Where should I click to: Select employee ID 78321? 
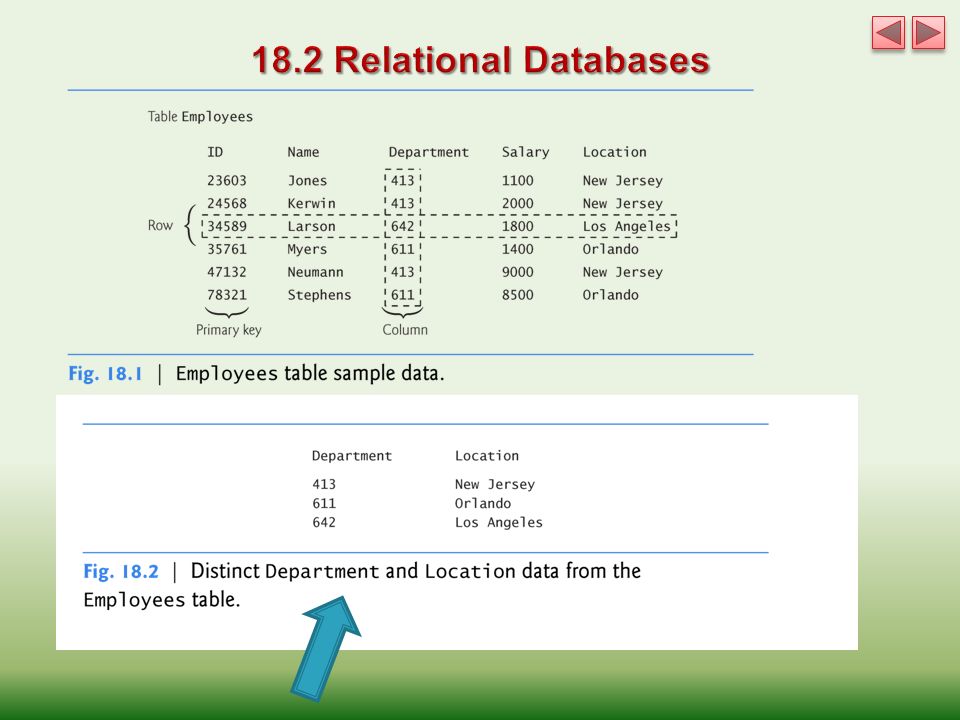tap(227, 295)
